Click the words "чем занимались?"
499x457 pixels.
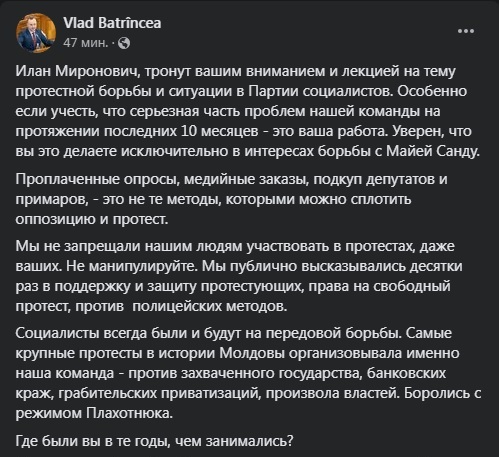click(234, 441)
